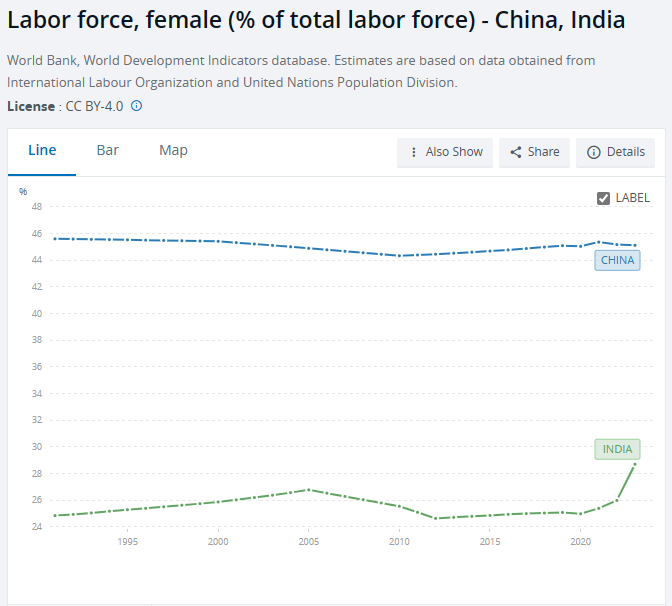Click the INDIA series label
This screenshot has width=672, height=606.
617,449
